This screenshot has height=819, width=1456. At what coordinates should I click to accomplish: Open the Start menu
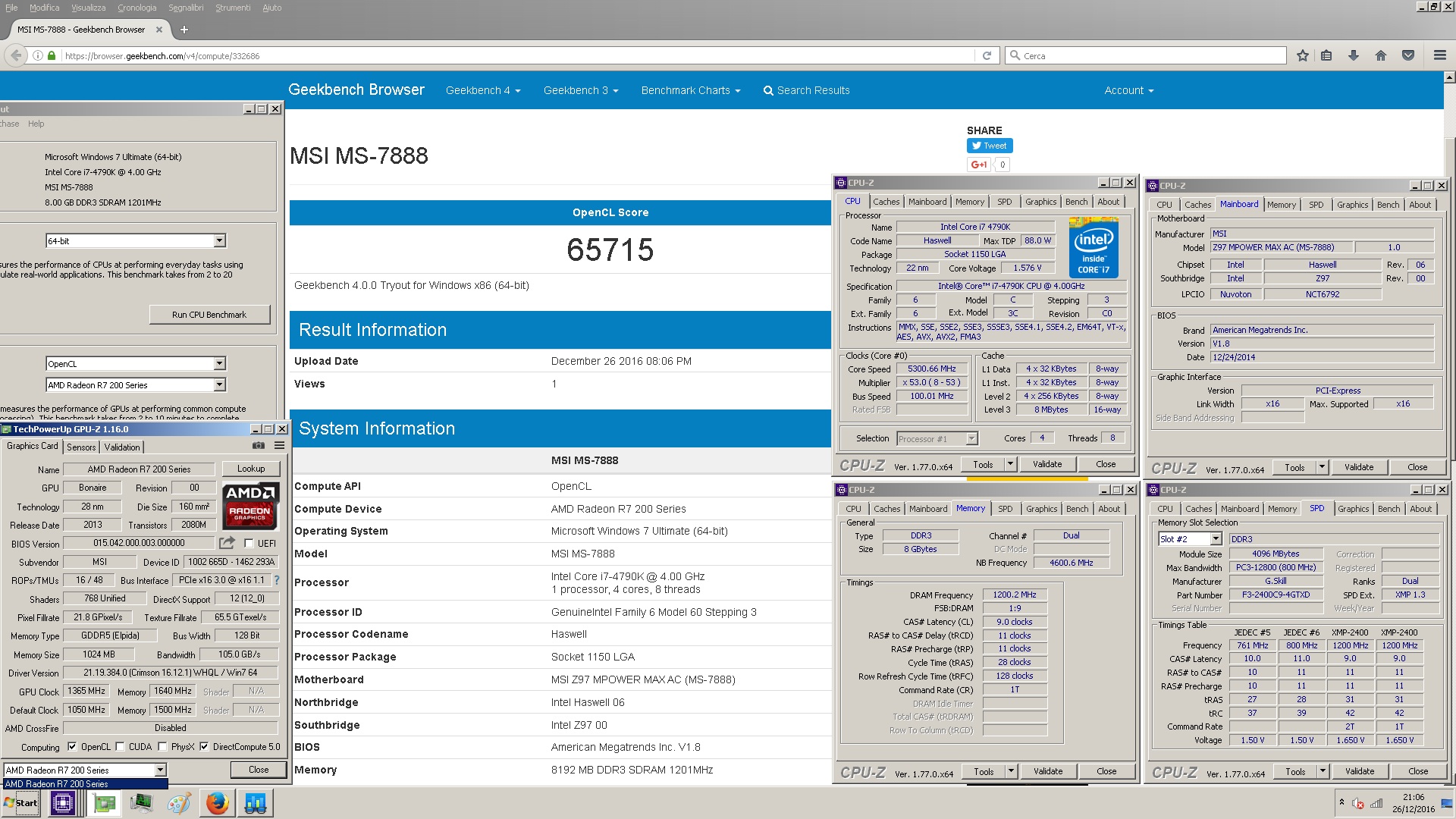point(21,803)
